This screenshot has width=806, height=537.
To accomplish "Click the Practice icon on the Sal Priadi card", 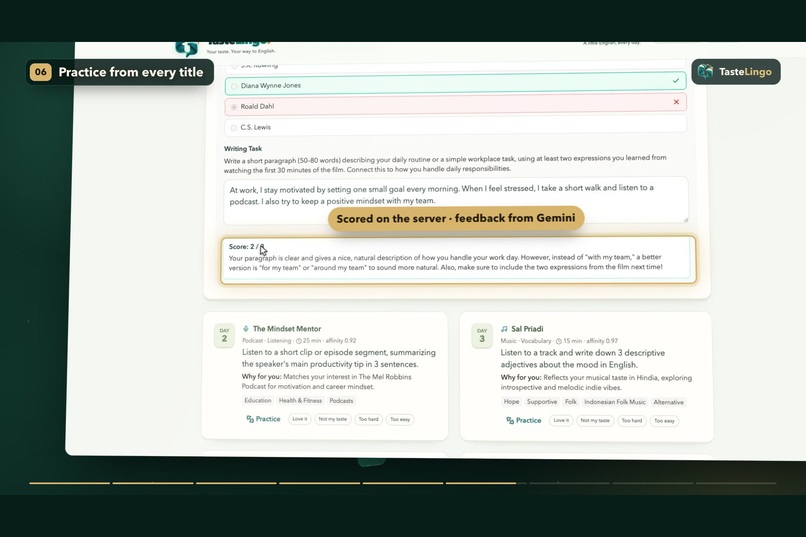I will (x=510, y=420).
